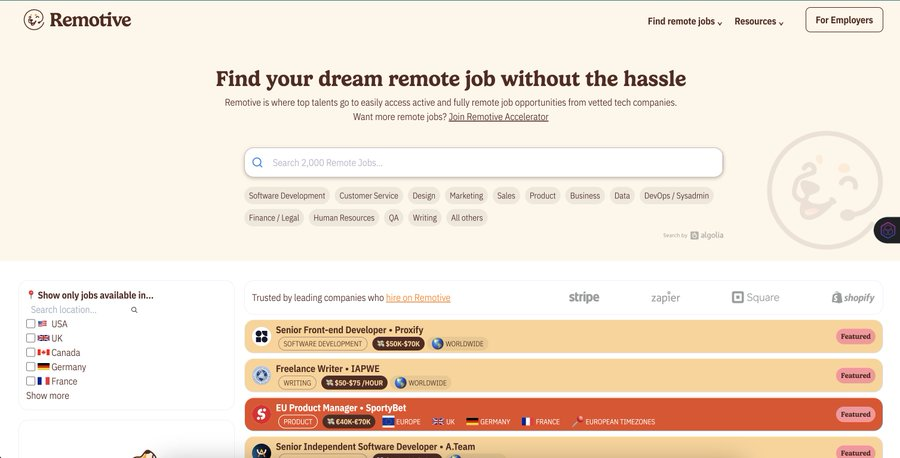Check the Germany location checkbox
The image size is (900, 458).
(x=30, y=367)
